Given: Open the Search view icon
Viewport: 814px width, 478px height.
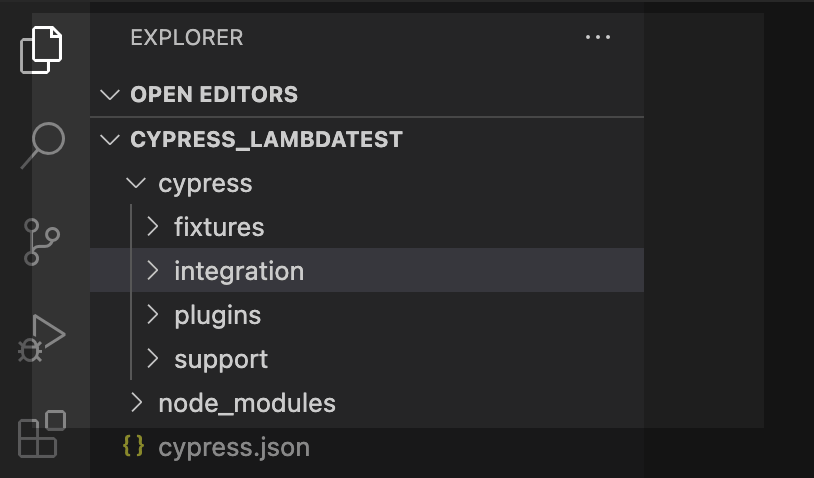Looking at the screenshot, I should tap(42, 144).
